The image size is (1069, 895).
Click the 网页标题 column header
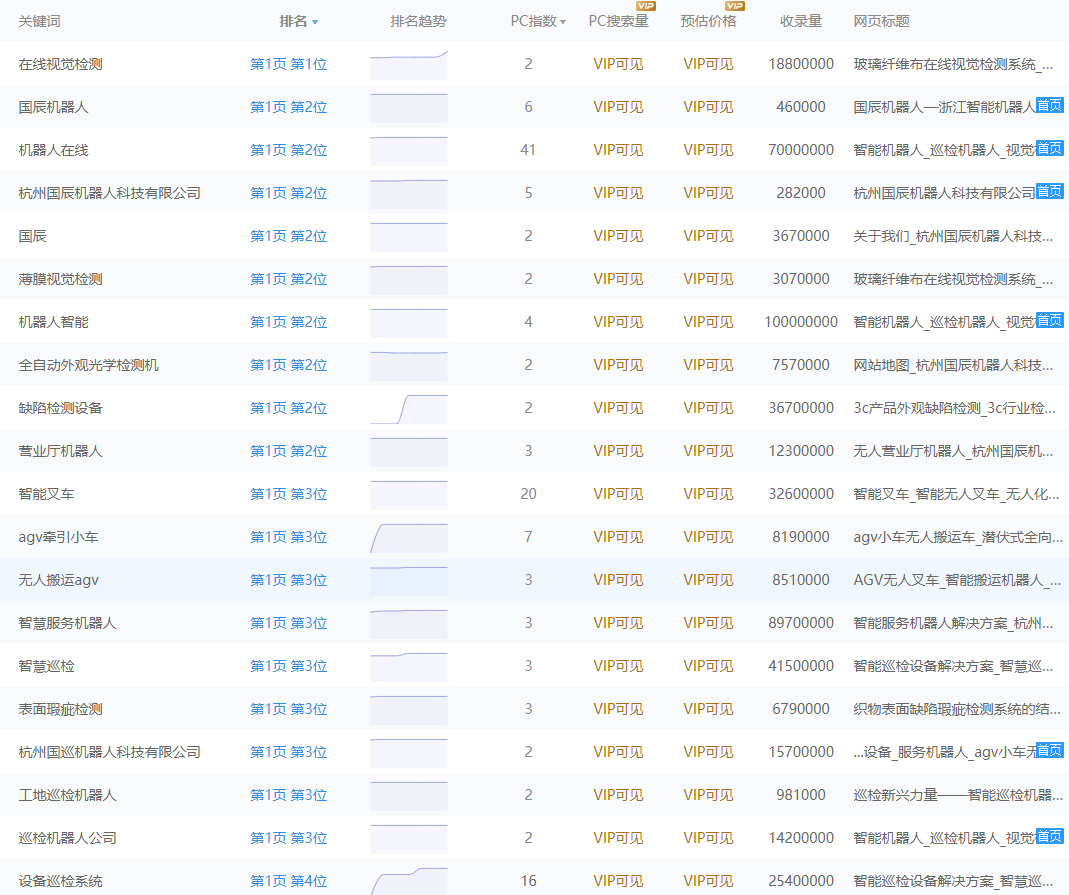click(x=882, y=21)
